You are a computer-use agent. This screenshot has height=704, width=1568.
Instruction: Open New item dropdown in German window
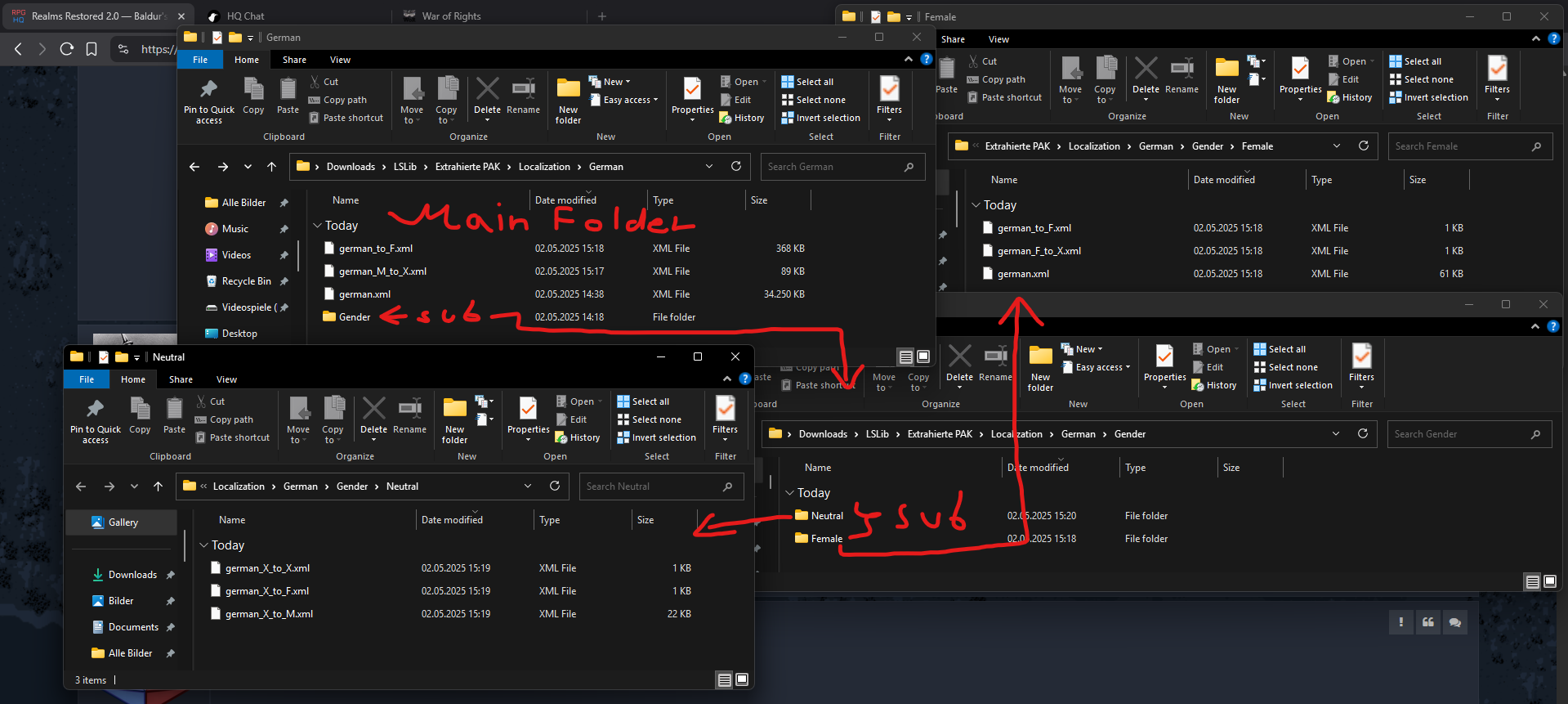point(610,82)
